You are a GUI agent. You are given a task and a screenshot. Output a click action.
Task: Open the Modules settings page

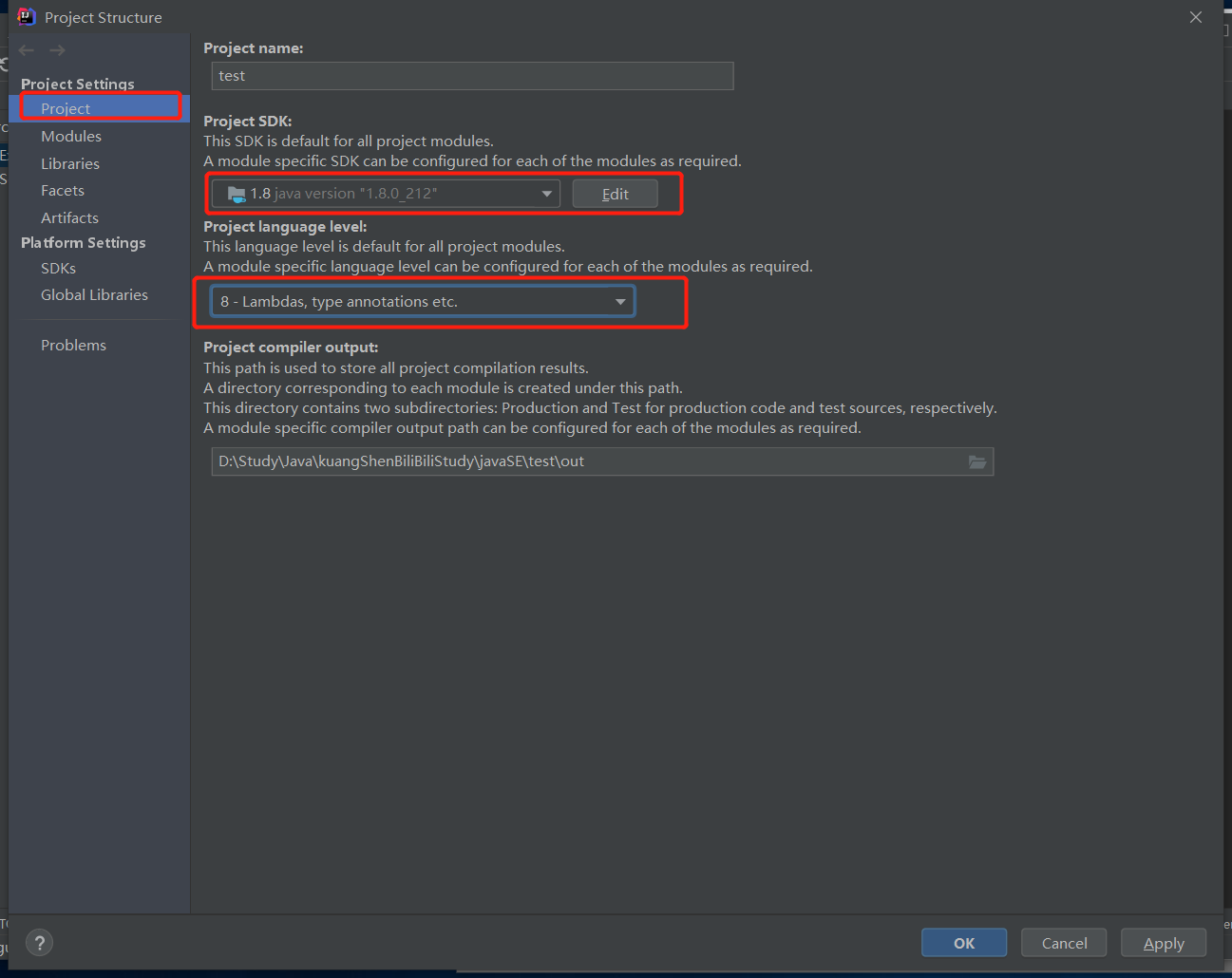[x=71, y=136]
